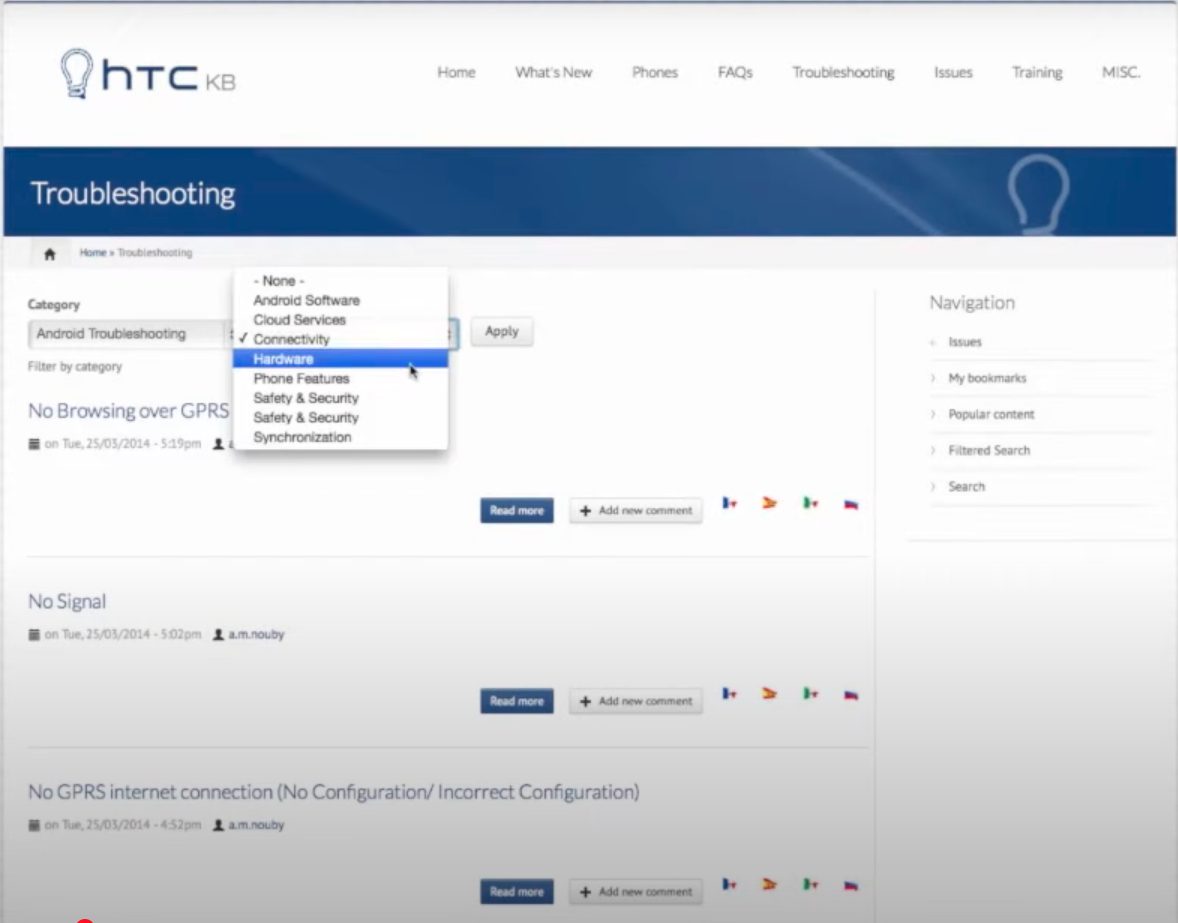Open the Android Troubleshooting category dropdown
The image size is (1178, 923).
click(x=128, y=334)
